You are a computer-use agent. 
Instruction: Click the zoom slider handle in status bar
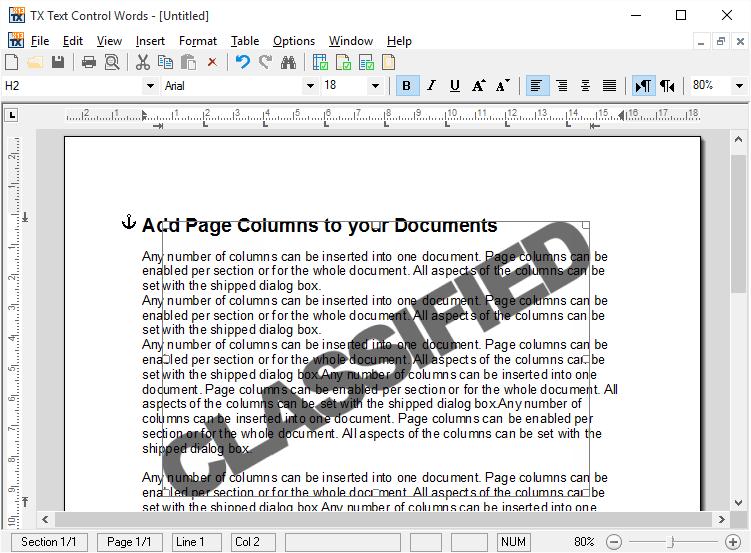[x=671, y=542]
